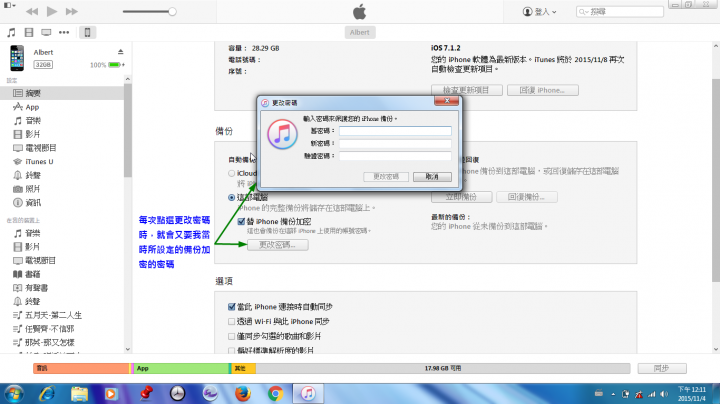Viewport: 720px width, 404px height.
Task: Click the fast-forward playback button
Action: pos(72,11)
